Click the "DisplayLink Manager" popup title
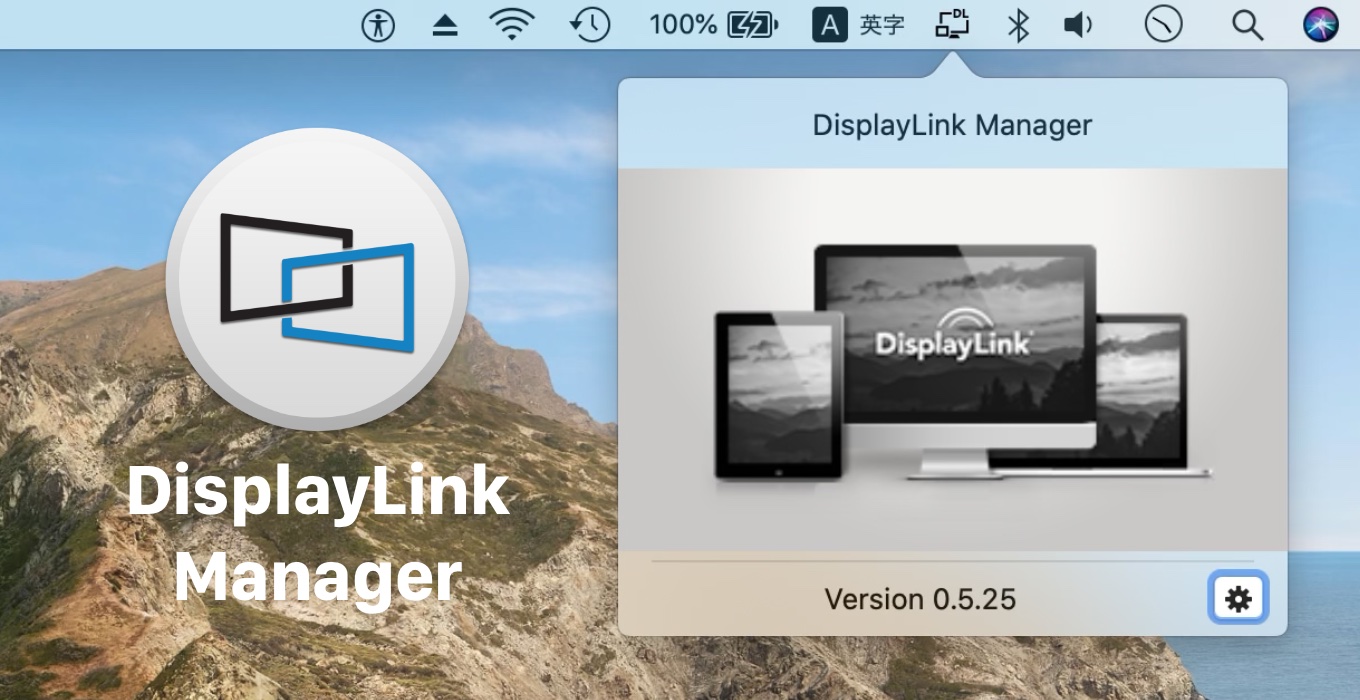This screenshot has height=700, width=1360. 952,125
